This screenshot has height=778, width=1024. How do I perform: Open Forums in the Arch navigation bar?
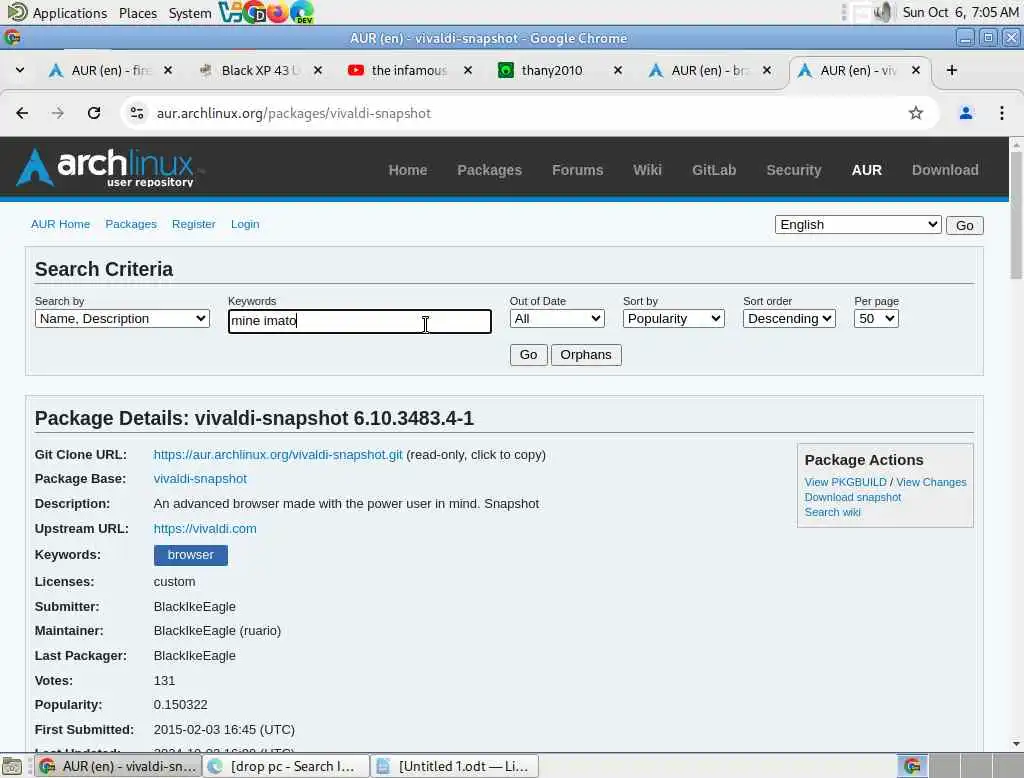pyautogui.click(x=577, y=170)
